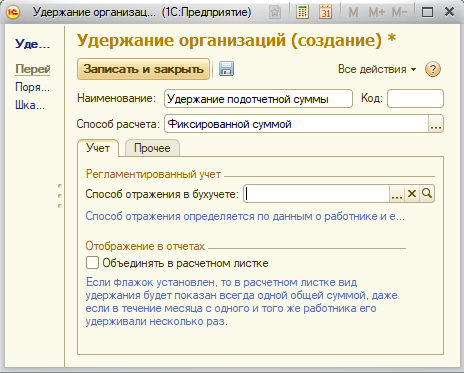The height and width of the screenshot is (373, 464).
Task: Open selection for Способ расчета field
Action: (436, 124)
